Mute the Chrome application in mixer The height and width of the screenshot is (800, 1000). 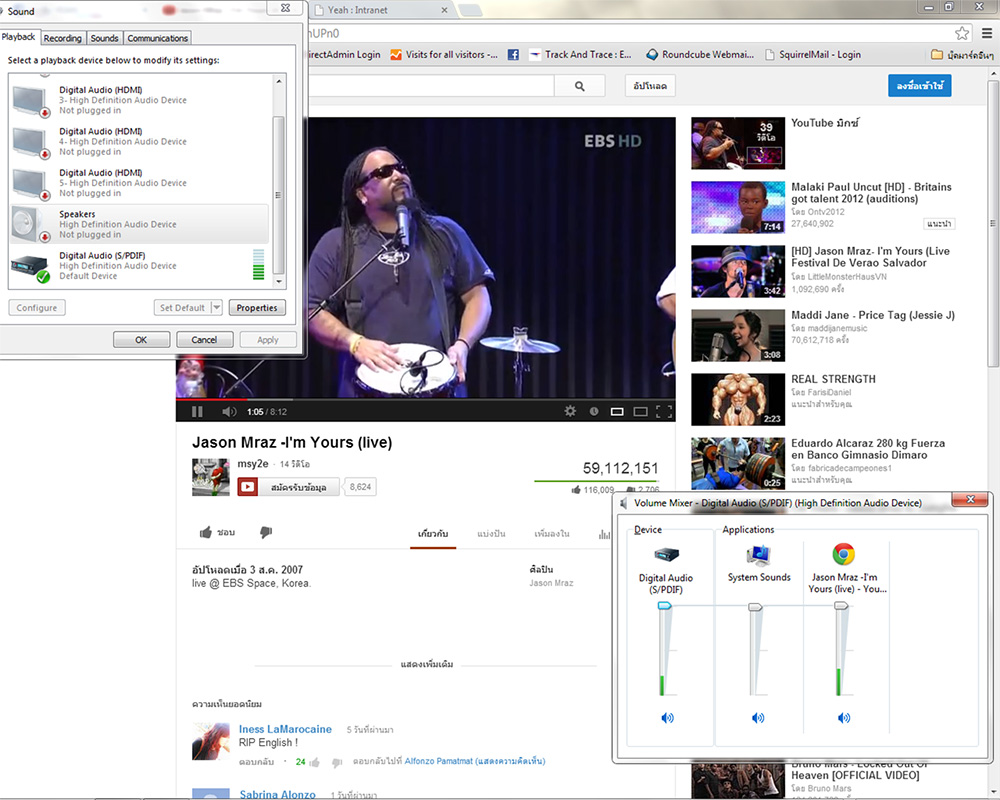pos(844,718)
